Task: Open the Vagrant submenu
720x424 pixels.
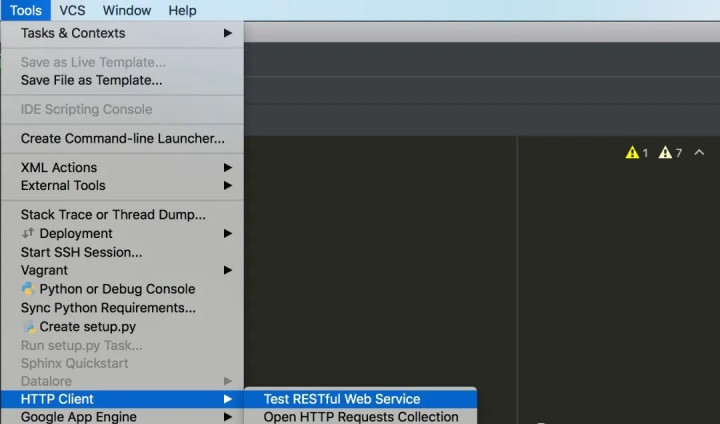Action: tap(122, 270)
